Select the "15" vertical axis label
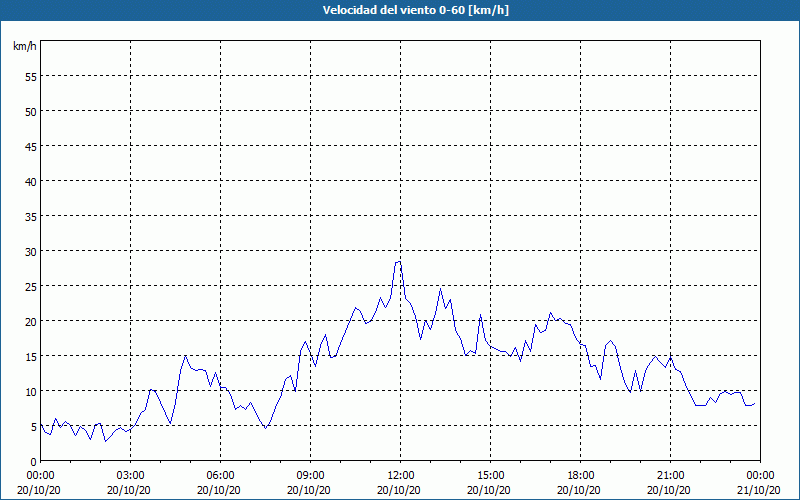The height and width of the screenshot is (500, 800). [31, 357]
